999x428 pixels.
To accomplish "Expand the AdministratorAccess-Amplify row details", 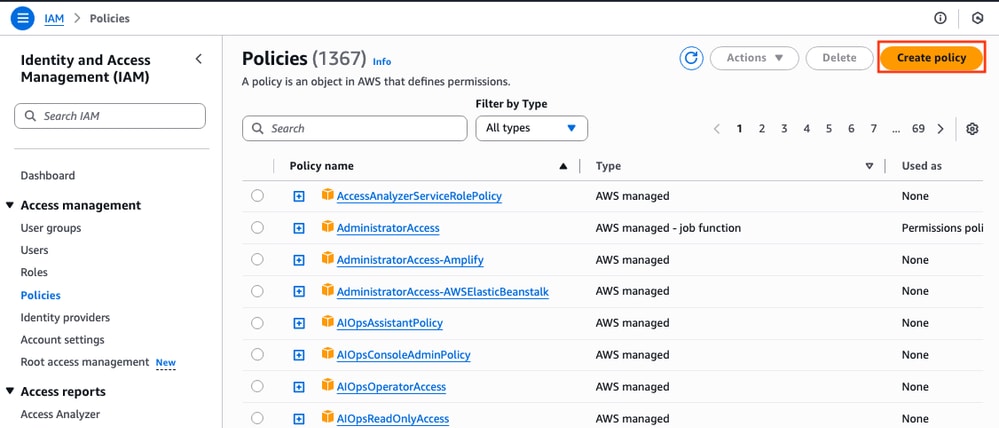I will pos(299,260).
